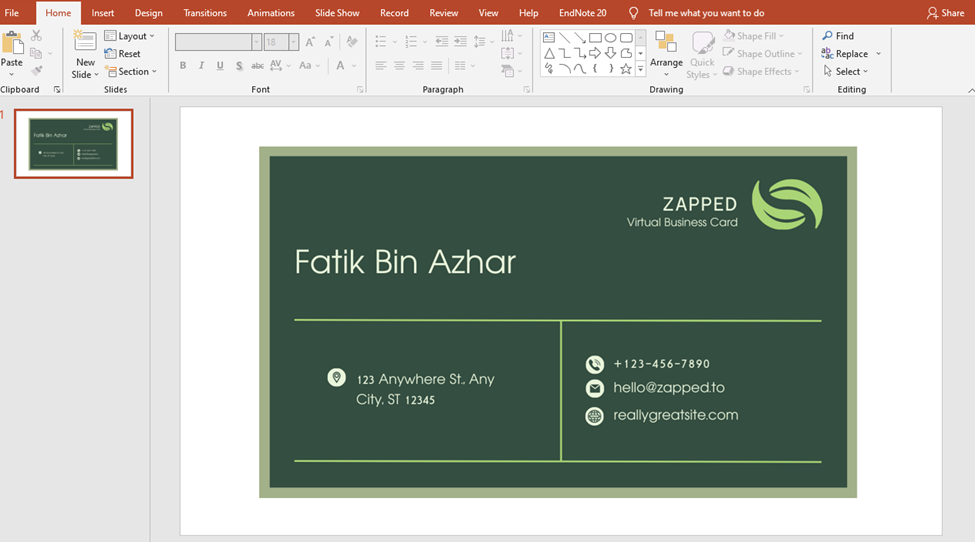The image size is (975, 542).
Task: Open Shape Effects dropdown
Action: click(x=761, y=71)
